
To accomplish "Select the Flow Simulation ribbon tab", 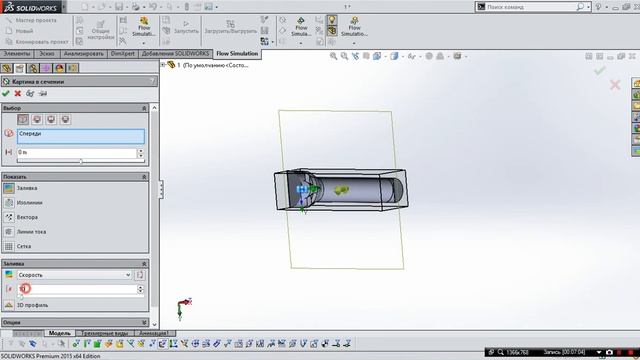I will [x=237, y=53].
